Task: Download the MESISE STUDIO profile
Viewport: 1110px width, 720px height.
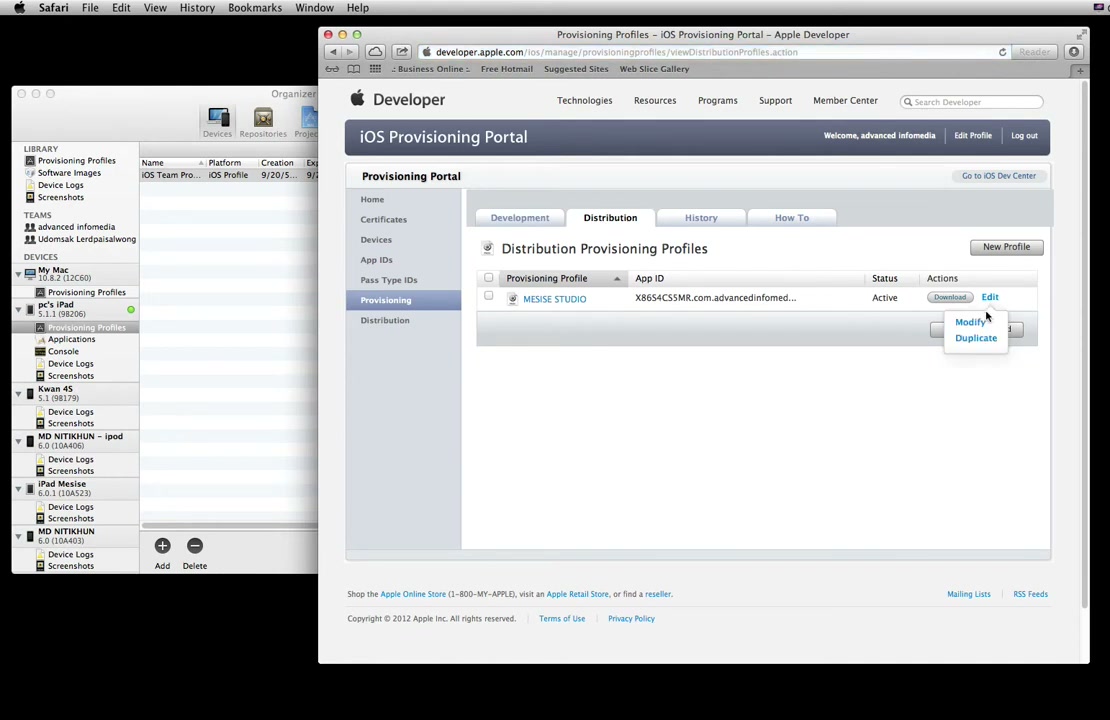Action: 949,297
